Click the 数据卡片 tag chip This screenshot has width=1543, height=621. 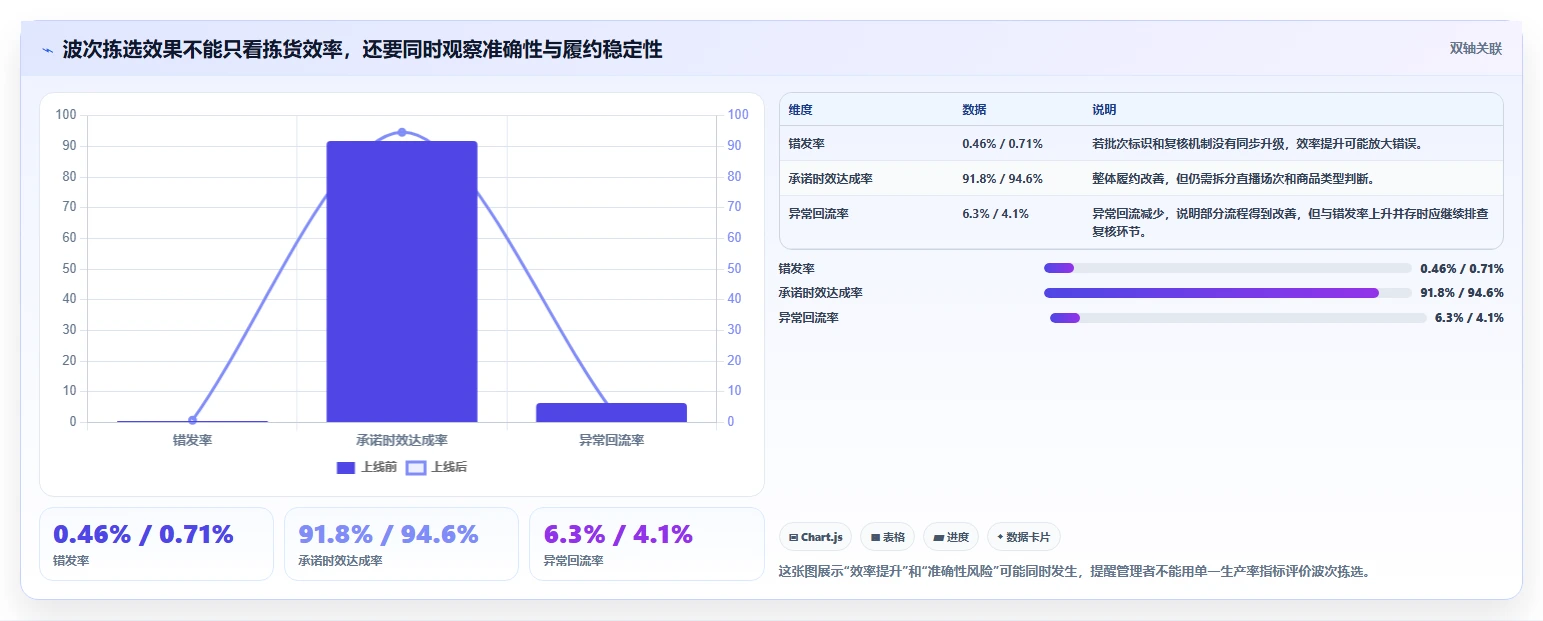point(1024,537)
